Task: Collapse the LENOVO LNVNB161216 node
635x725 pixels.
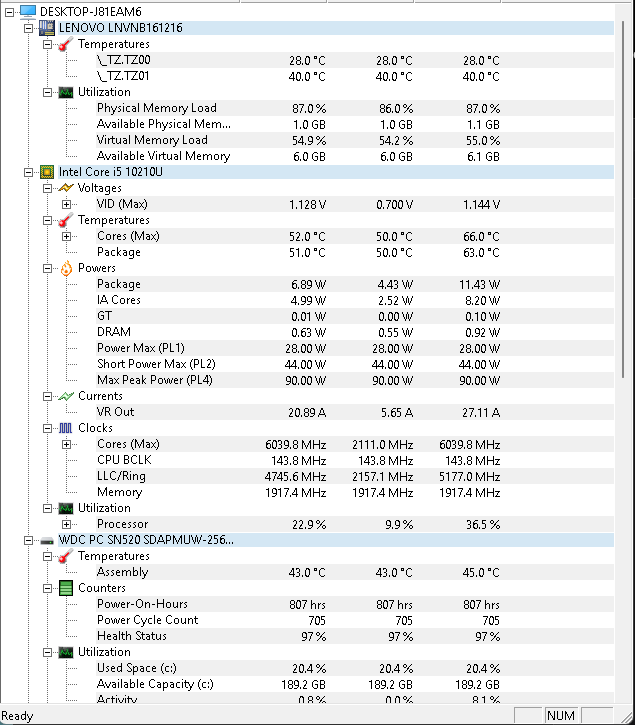Action: (29, 28)
